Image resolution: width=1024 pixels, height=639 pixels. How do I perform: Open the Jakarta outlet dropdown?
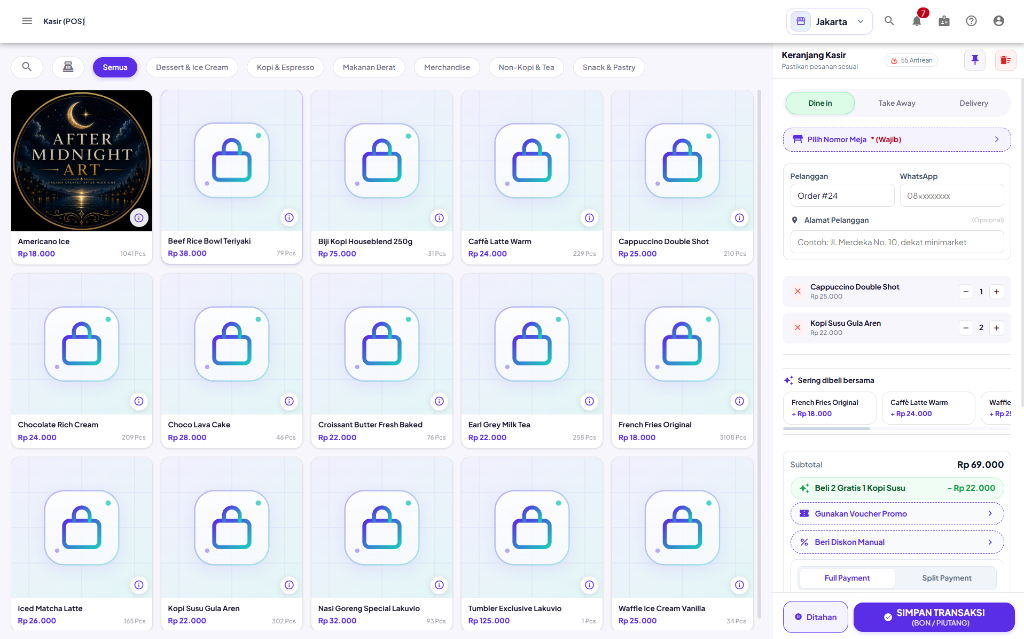click(829, 22)
